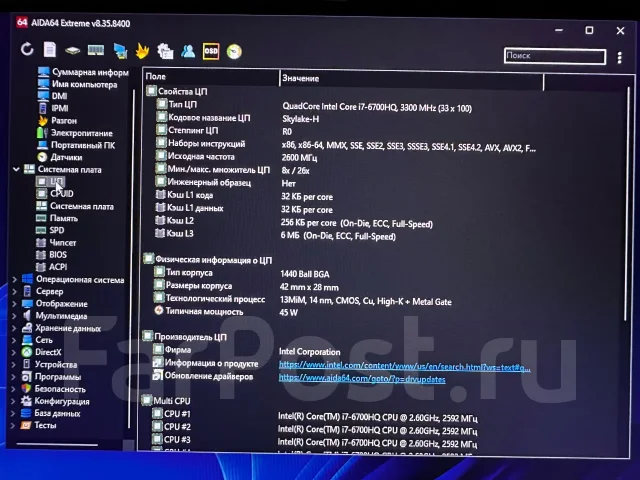Open the SPD tree item
The height and width of the screenshot is (480, 640).
pyautogui.click(x=50, y=230)
